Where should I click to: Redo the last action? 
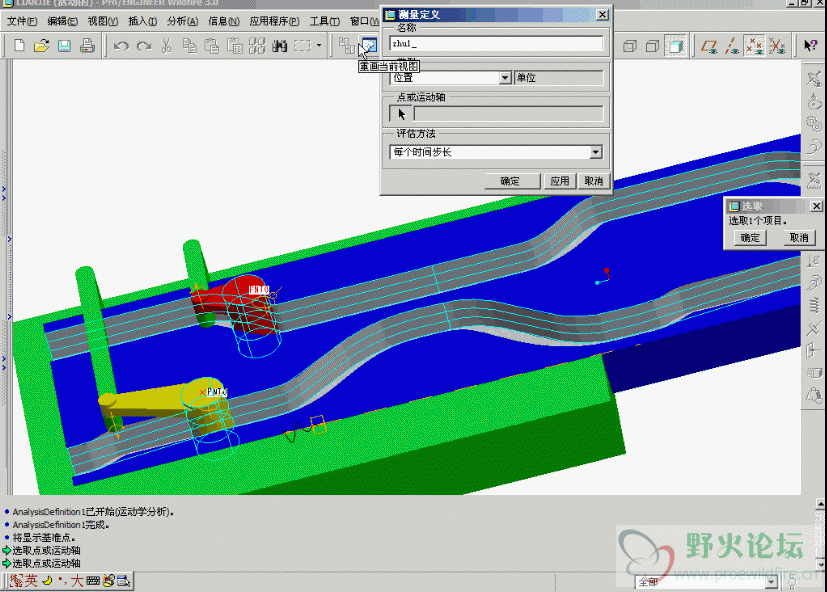144,46
